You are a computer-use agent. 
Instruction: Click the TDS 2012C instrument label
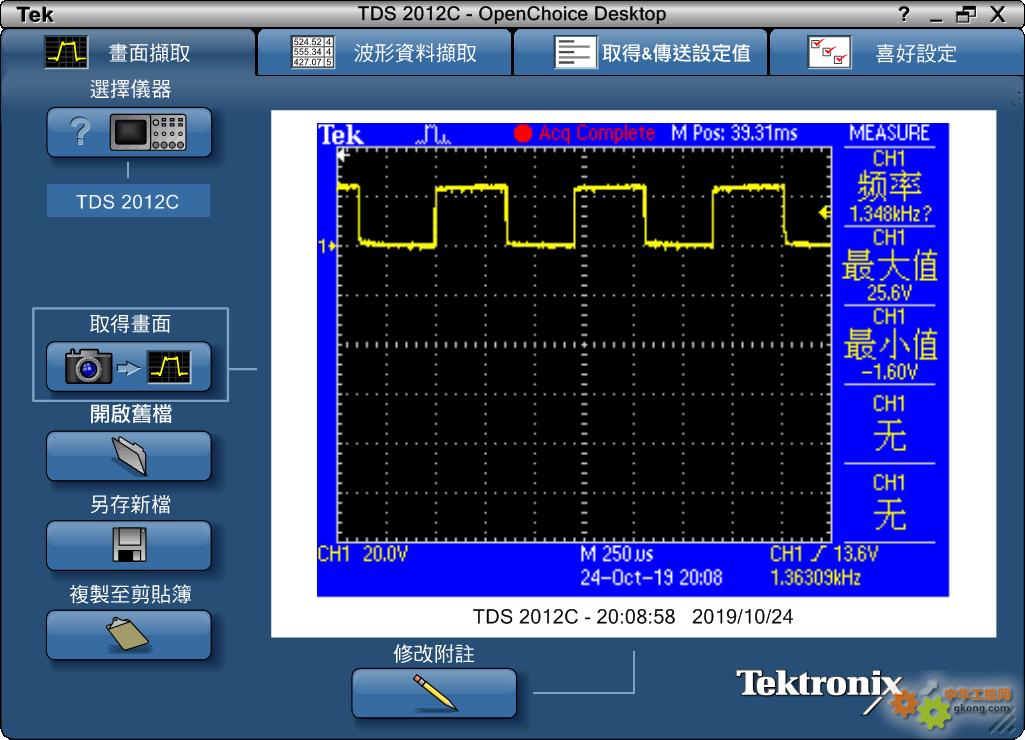coord(128,201)
